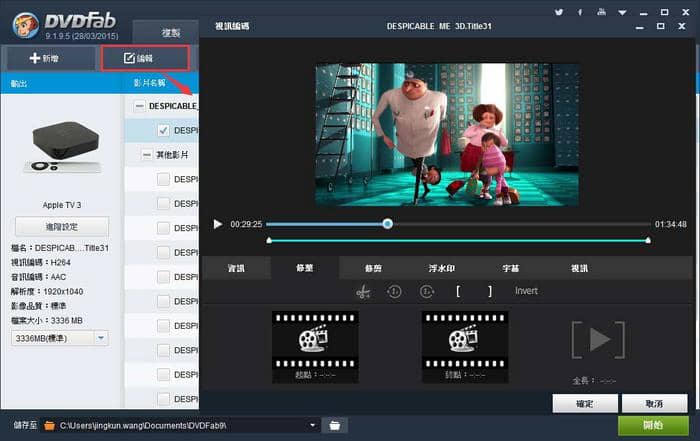The image size is (700, 441).
Task: Click the 1920x1040 resolution text
Action: 63,291
